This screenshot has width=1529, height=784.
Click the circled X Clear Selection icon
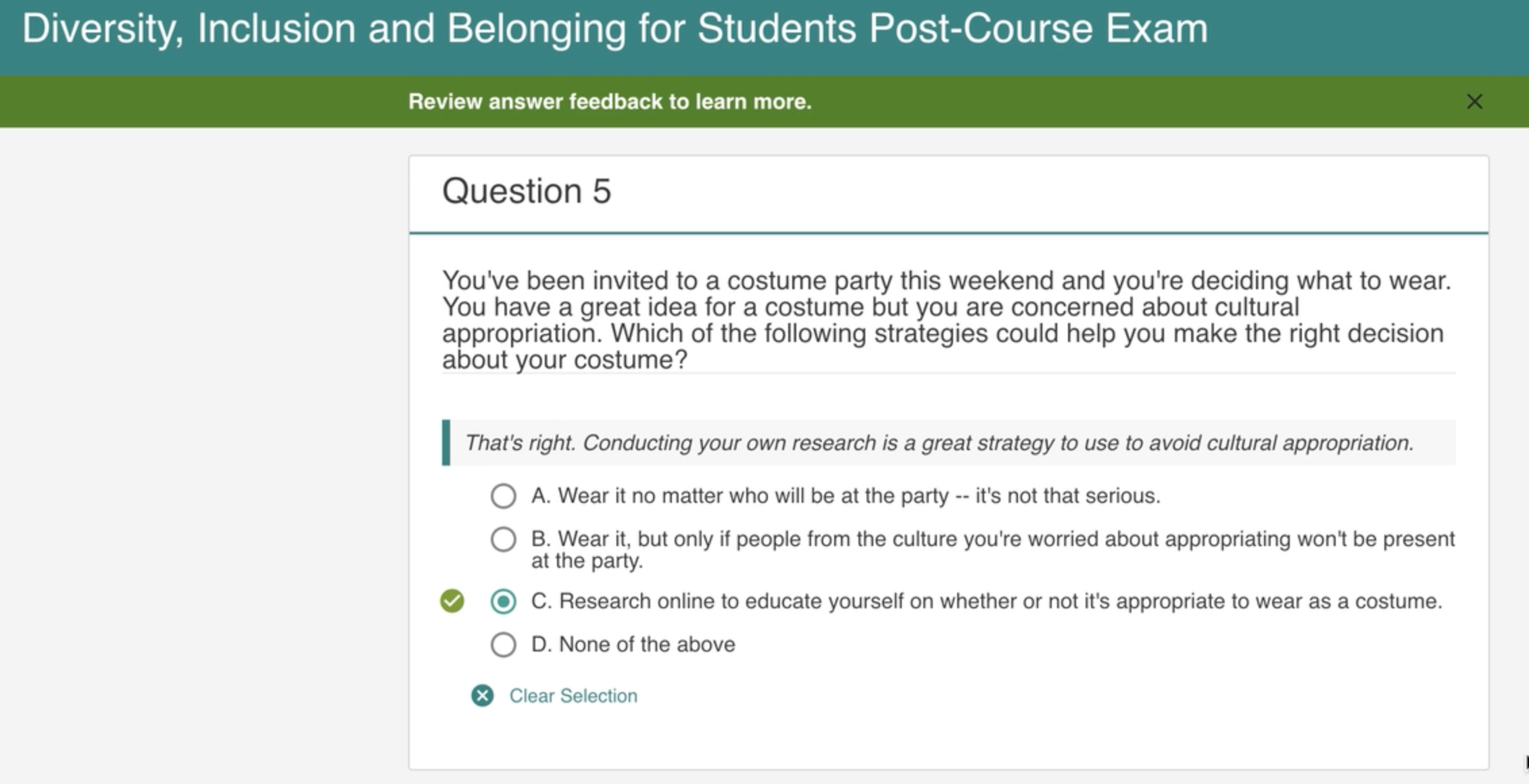pyautogui.click(x=483, y=695)
